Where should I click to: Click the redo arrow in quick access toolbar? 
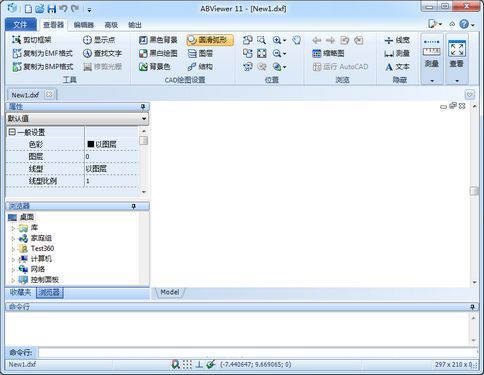(75, 9)
